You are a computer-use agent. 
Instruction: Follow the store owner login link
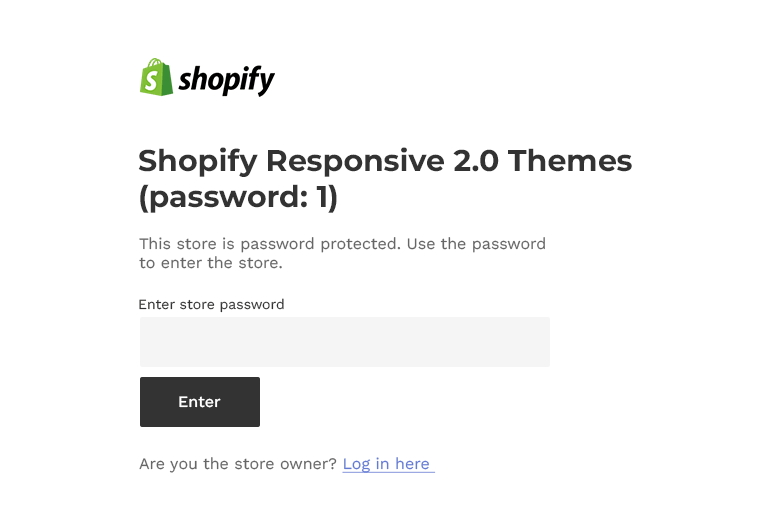coord(387,464)
